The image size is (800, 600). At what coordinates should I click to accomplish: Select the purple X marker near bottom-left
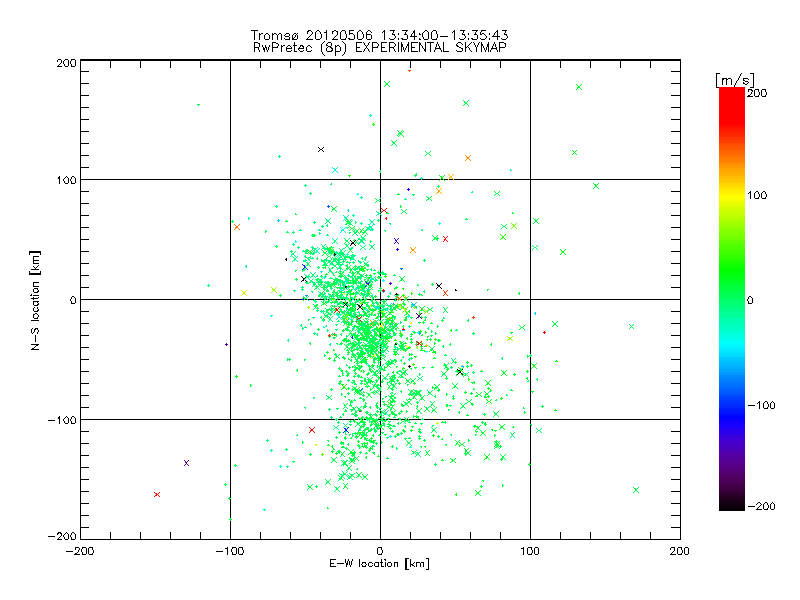pyautogui.click(x=186, y=463)
